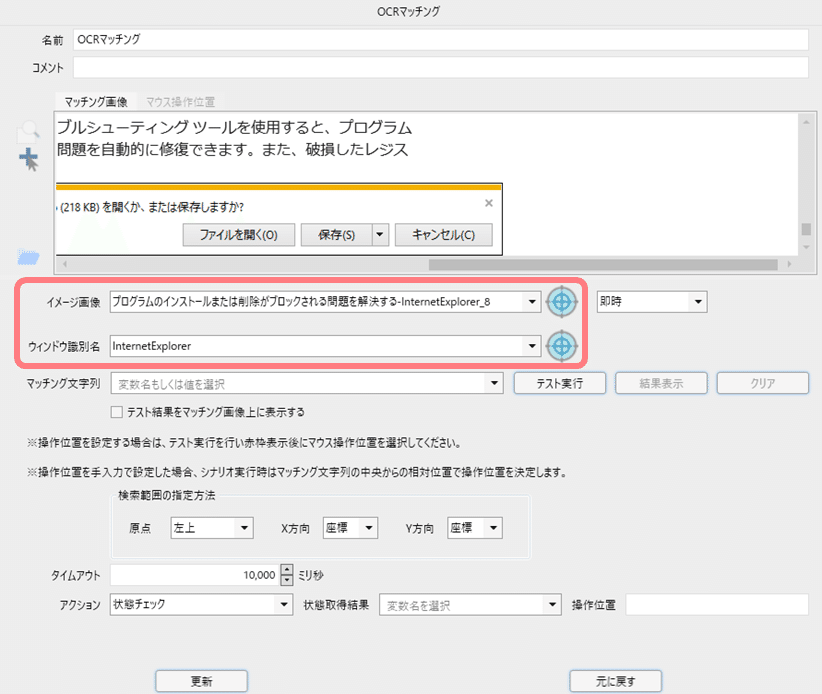The image size is (822, 694).
Task: Focus the コメント input field
Action: [x=440, y=68]
